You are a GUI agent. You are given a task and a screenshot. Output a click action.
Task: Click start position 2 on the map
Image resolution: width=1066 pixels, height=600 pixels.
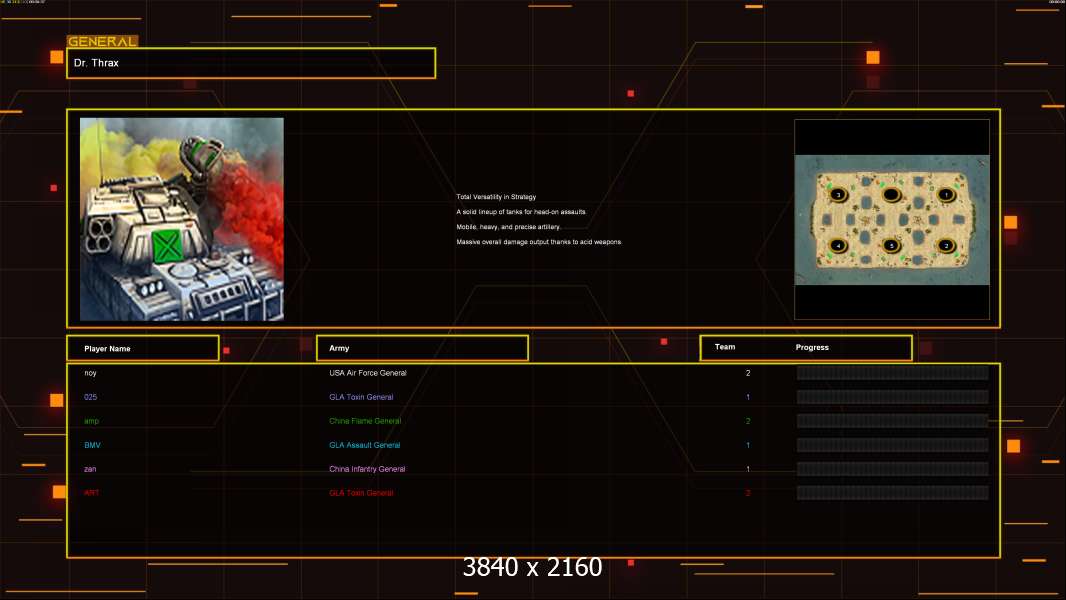(946, 245)
